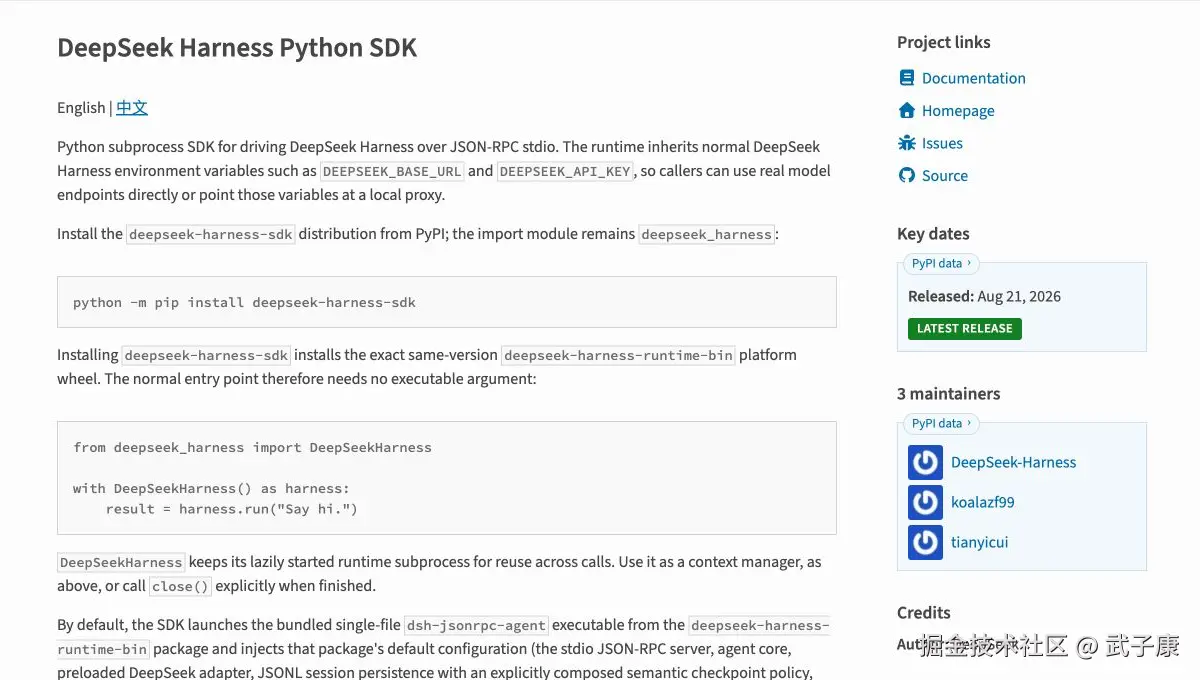
Task: Click the GitHub Source icon
Action: click(907, 175)
